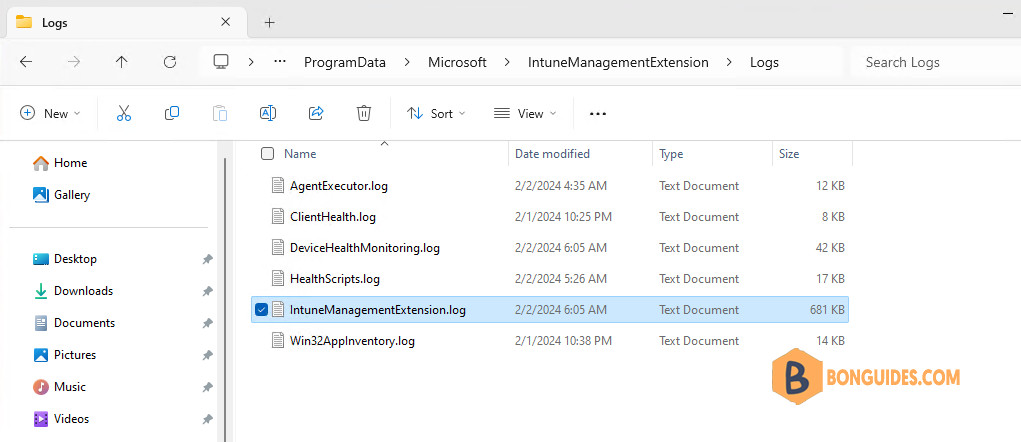
Task: Click the Delete trash icon
Action: coord(364,113)
